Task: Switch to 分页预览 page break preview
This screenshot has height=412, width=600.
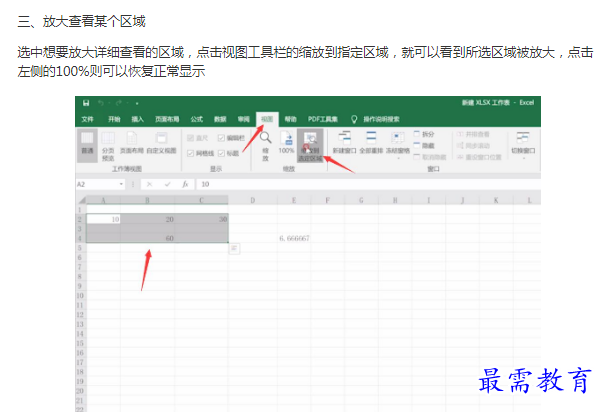Action: [108, 147]
